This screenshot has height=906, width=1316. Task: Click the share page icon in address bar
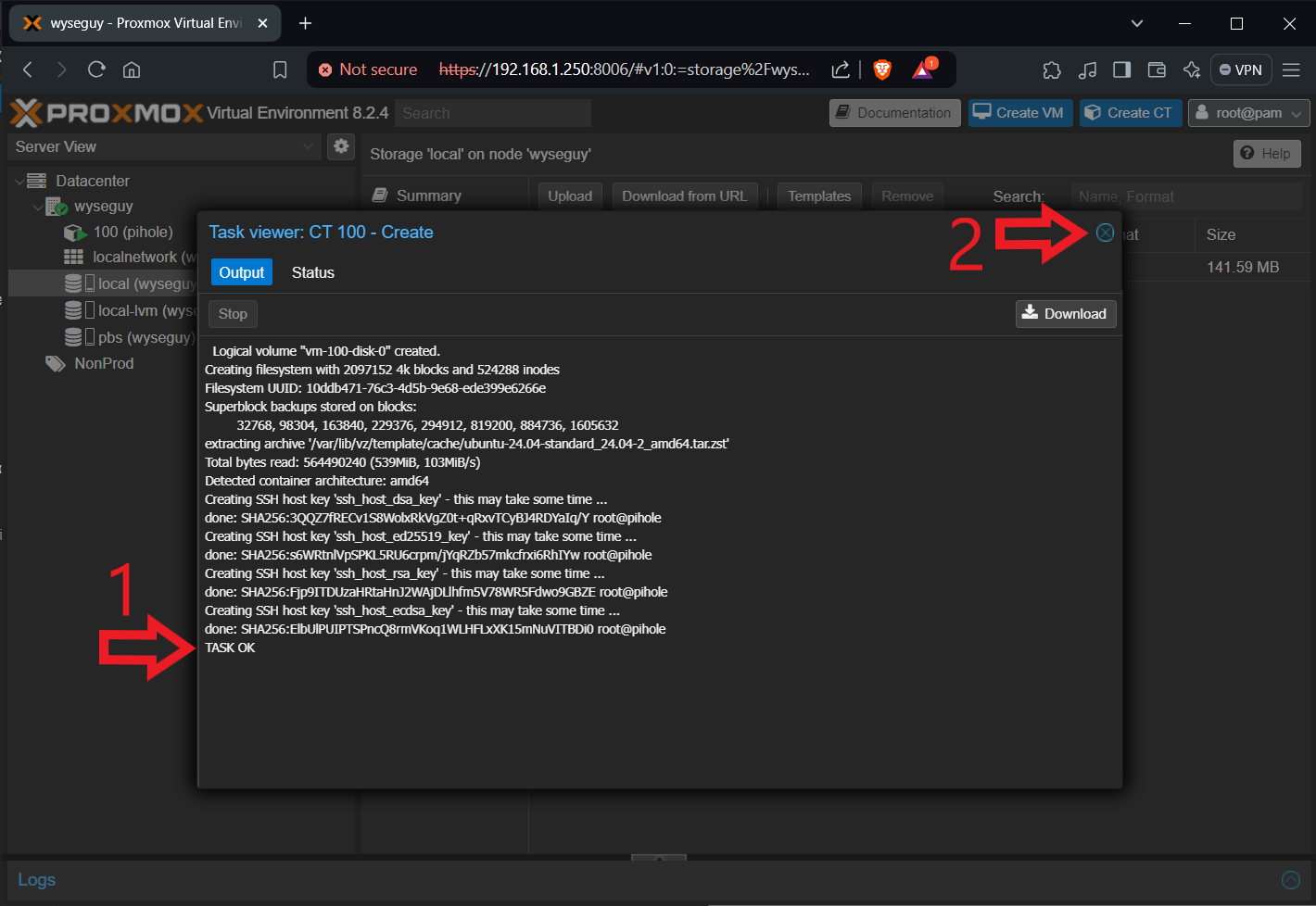tap(841, 69)
